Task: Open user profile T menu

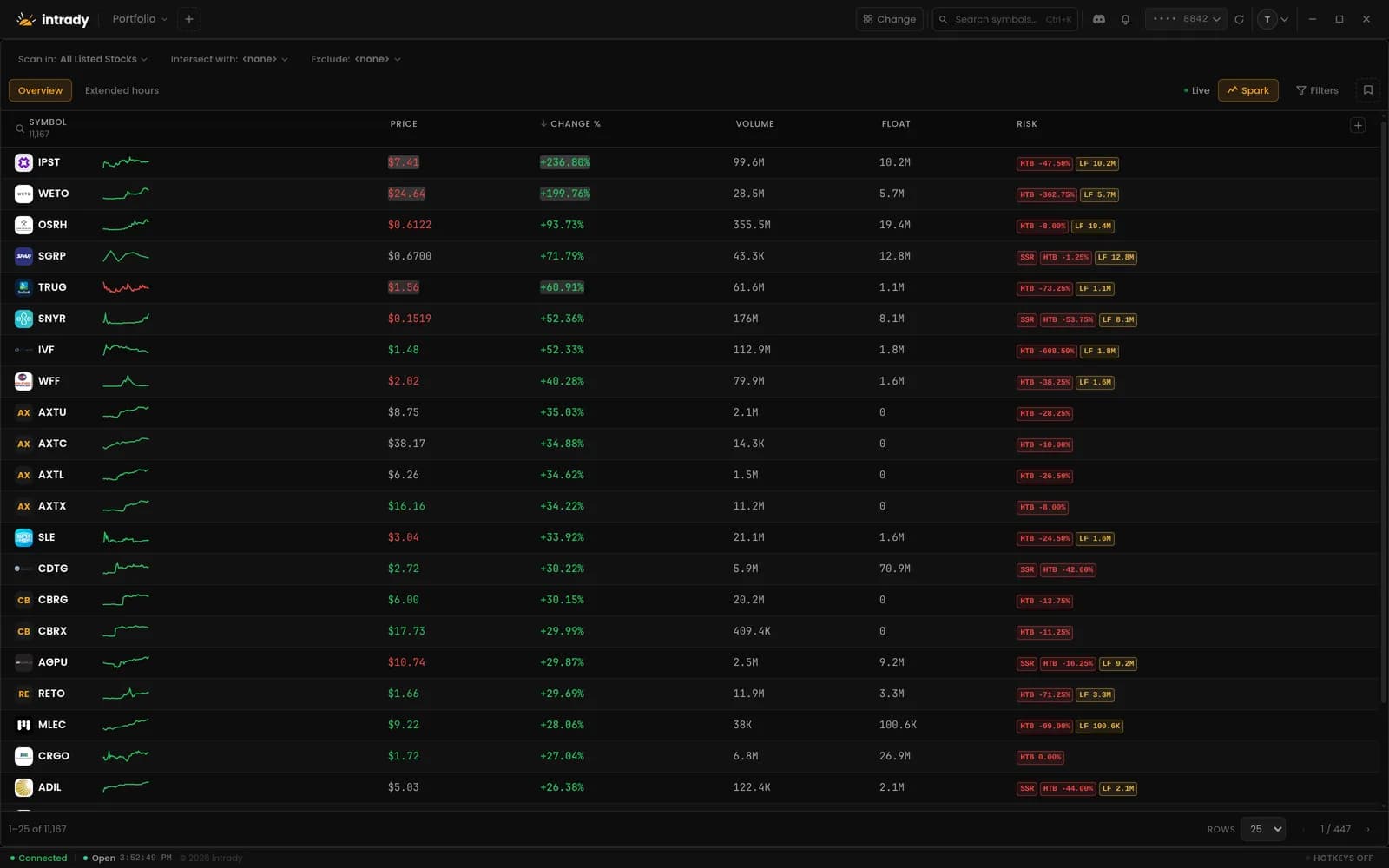Action: coord(1274,19)
